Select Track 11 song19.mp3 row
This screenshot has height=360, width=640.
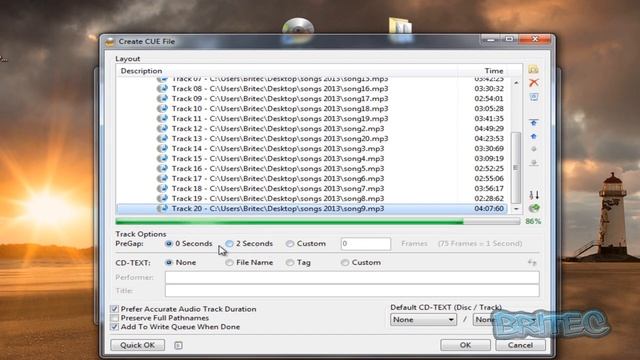[312, 119]
